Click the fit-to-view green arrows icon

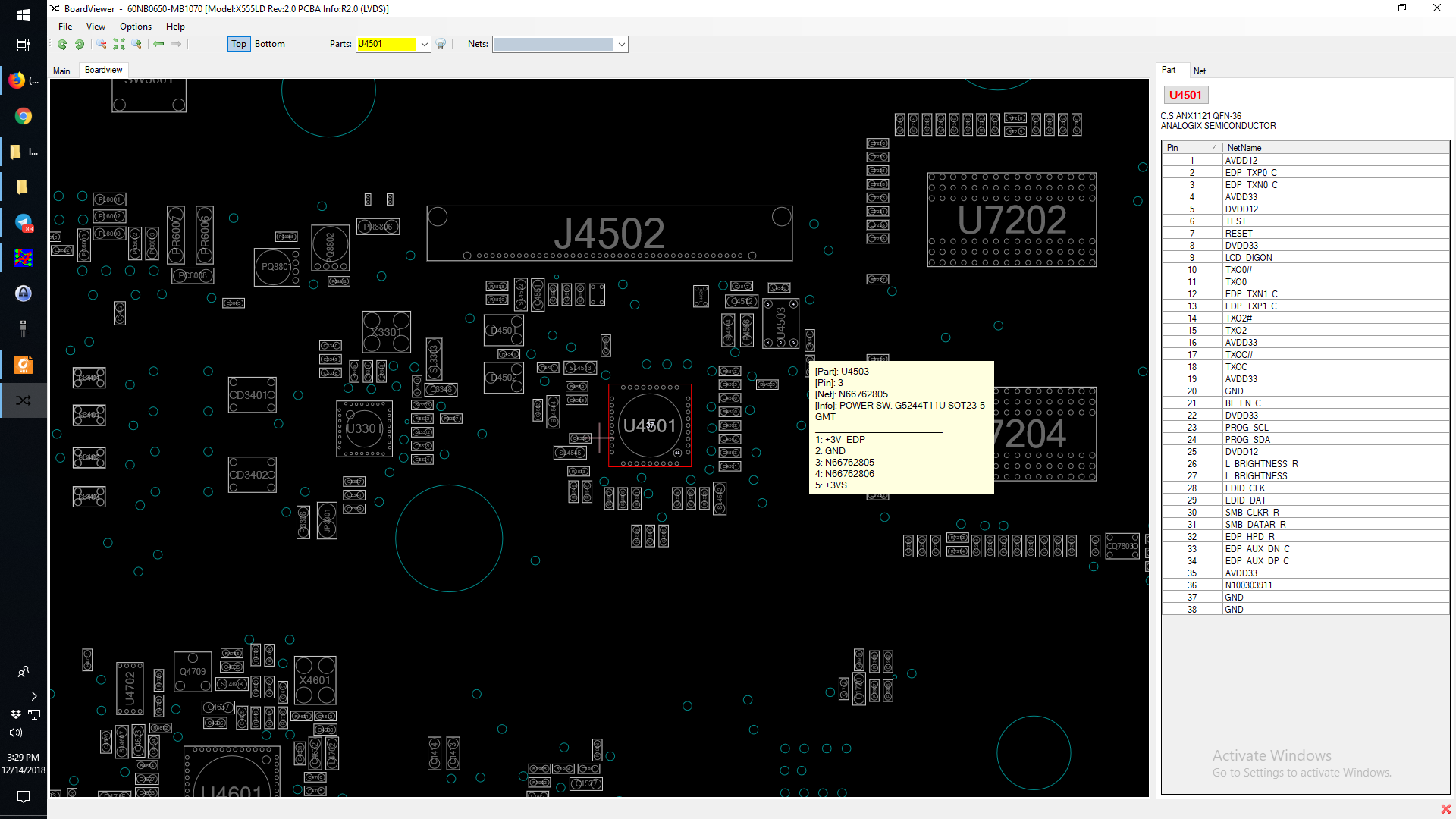[119, 44]
